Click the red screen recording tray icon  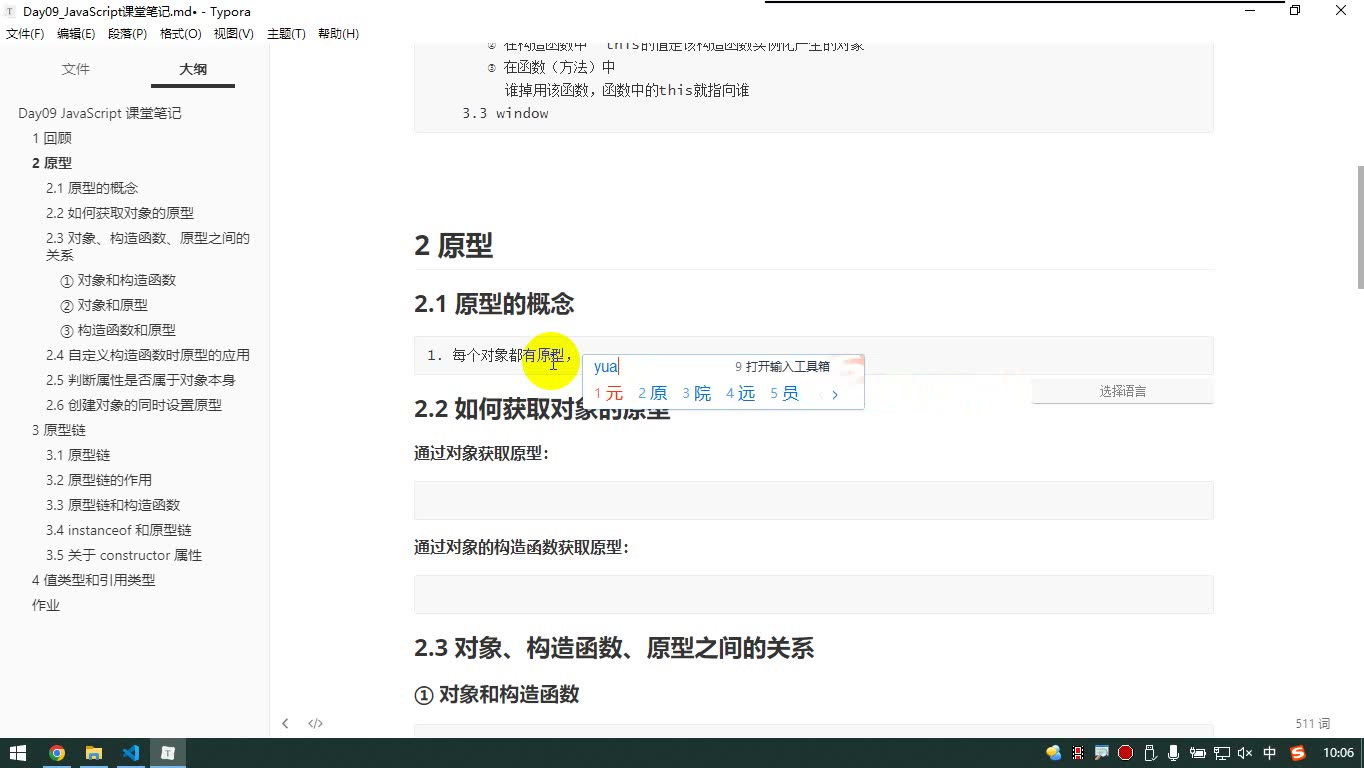(x=1125, y=753)
